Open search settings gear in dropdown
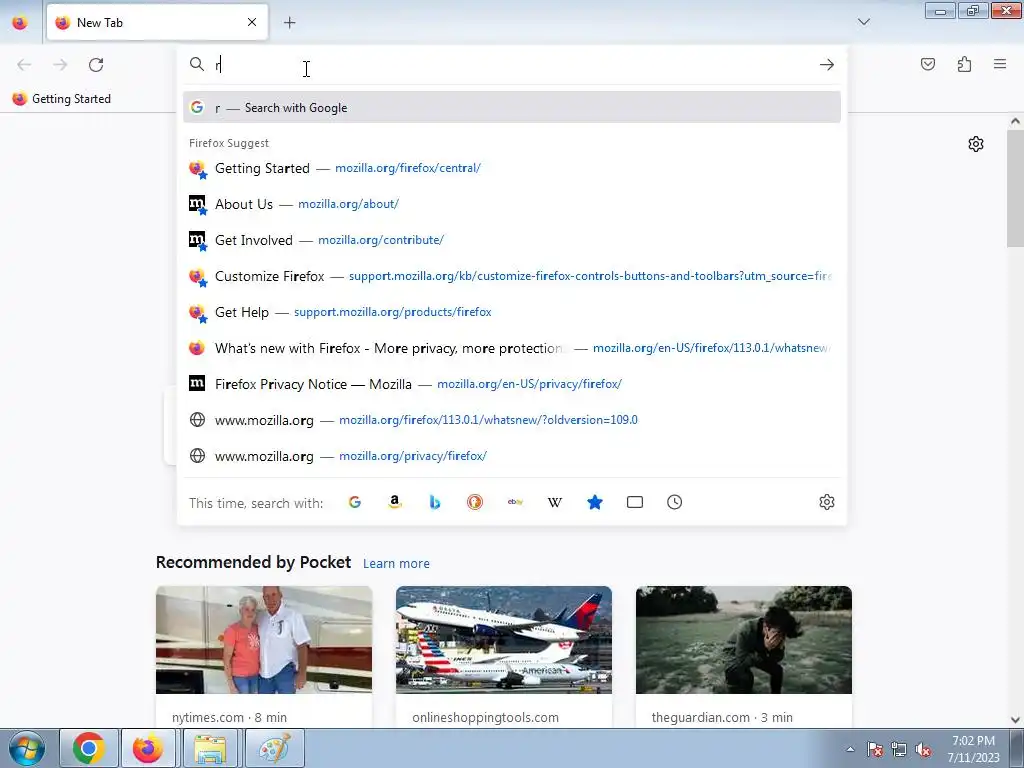 [x=827, y=502]
